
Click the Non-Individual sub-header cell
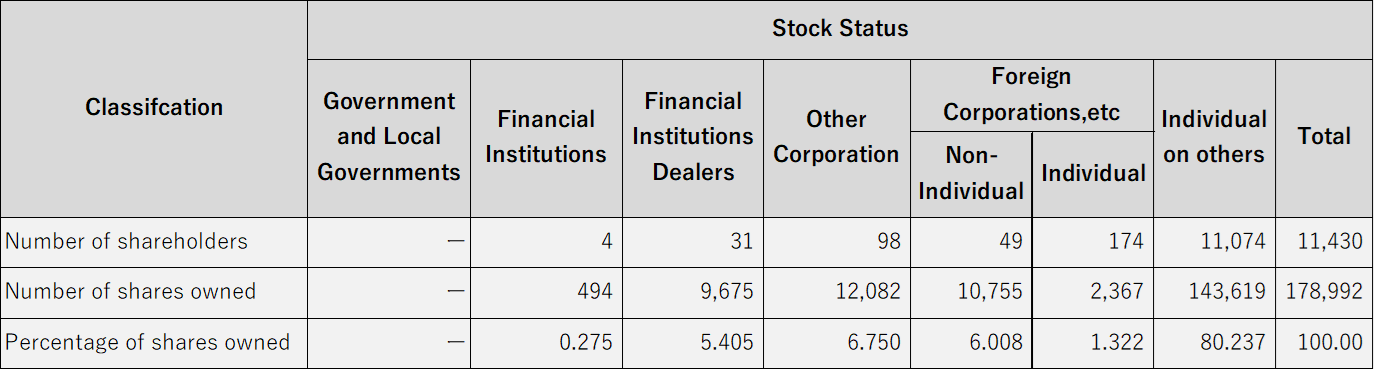[x=971, y=174]
